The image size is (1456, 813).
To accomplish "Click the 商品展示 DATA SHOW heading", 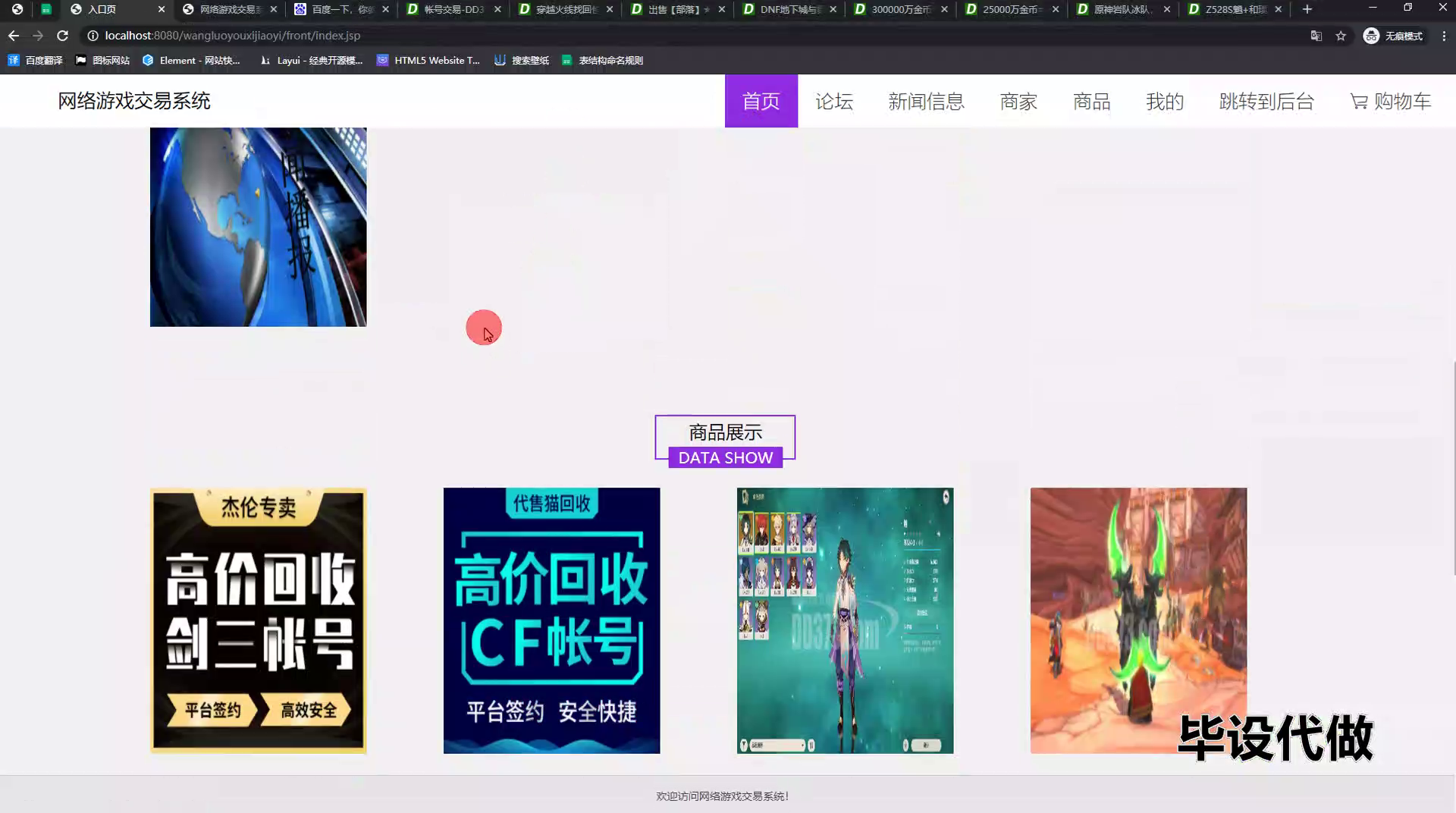I will pos(725,441).
